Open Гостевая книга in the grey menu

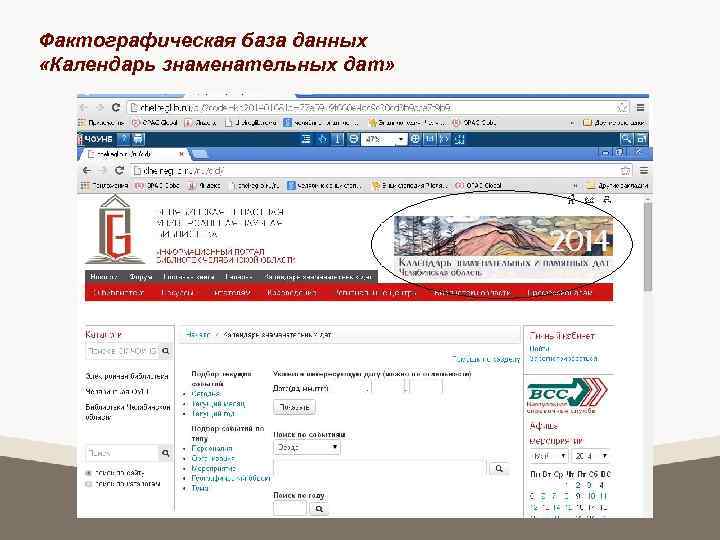pyautogui.click(x=189, y=276)
